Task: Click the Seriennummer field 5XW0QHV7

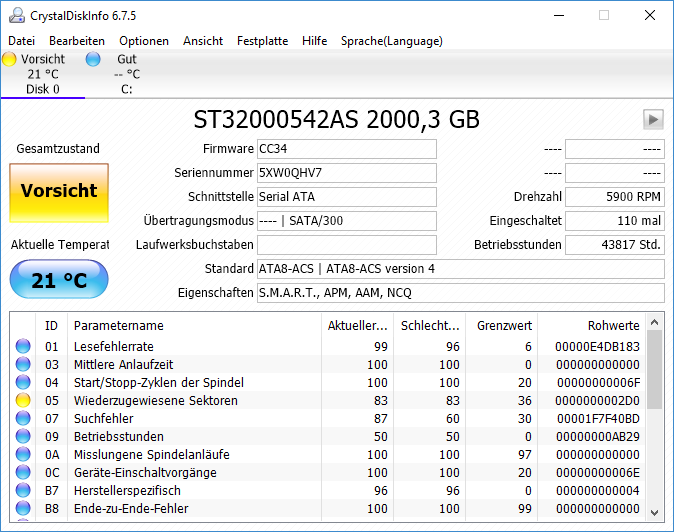Action: coord(347,173)
